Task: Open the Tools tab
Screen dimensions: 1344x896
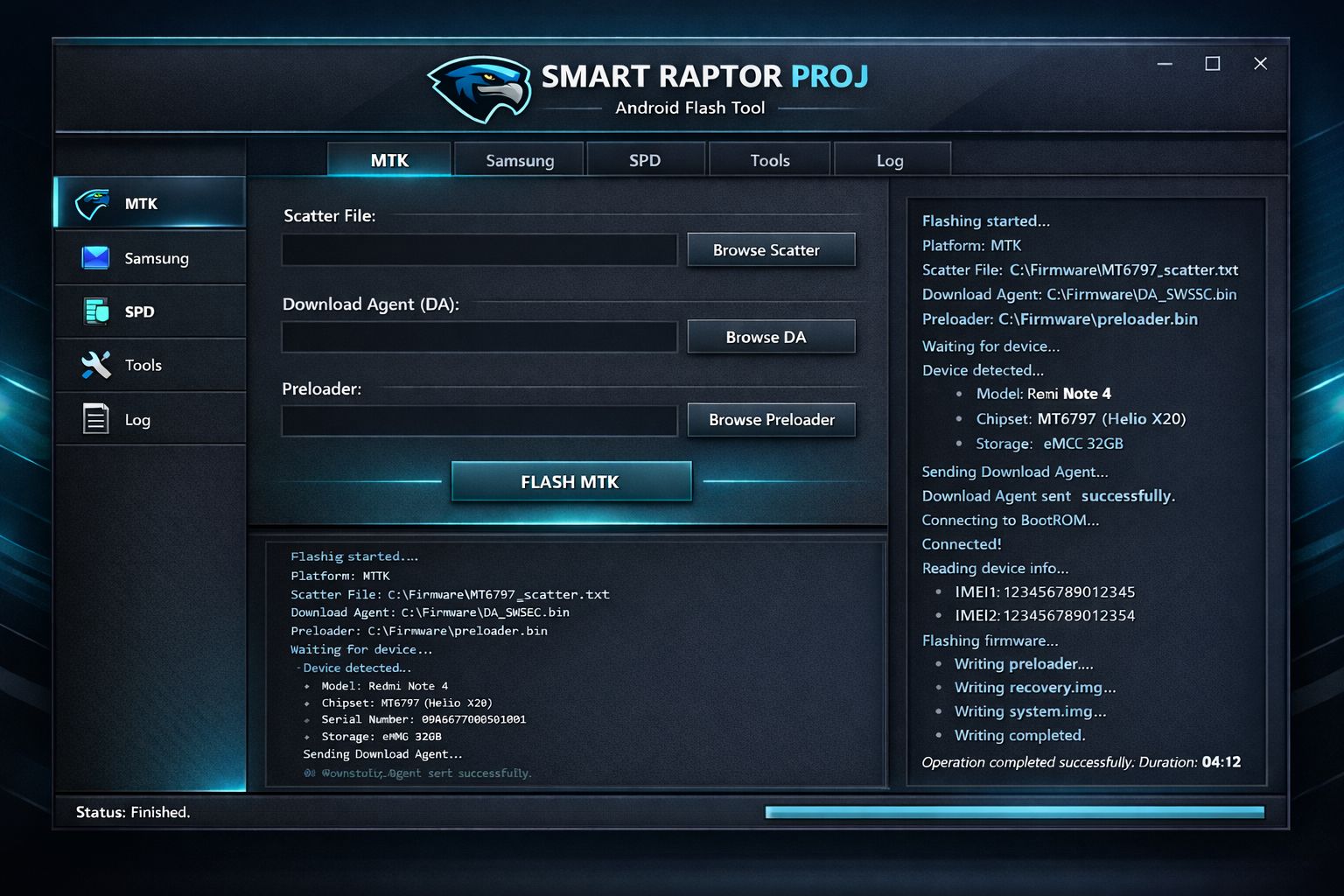Action: (x=770, y=160)
